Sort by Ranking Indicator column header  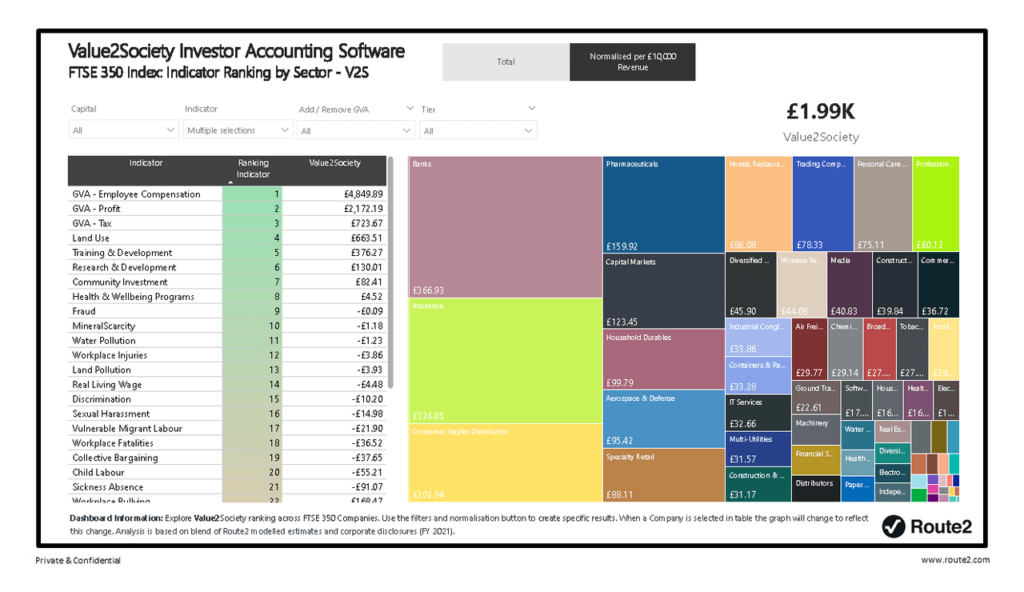[253, 169]
